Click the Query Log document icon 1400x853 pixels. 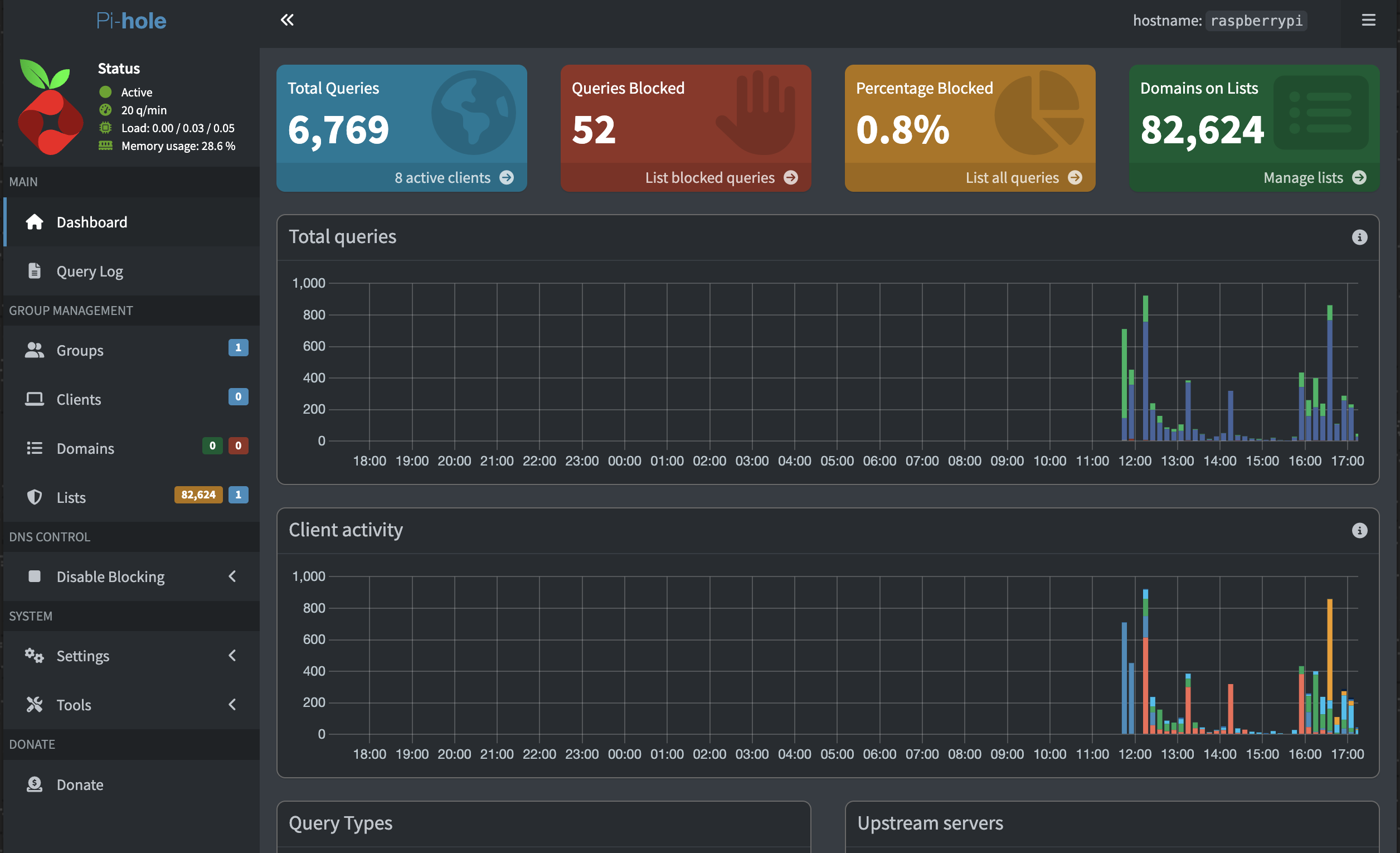tap(34, 270)
